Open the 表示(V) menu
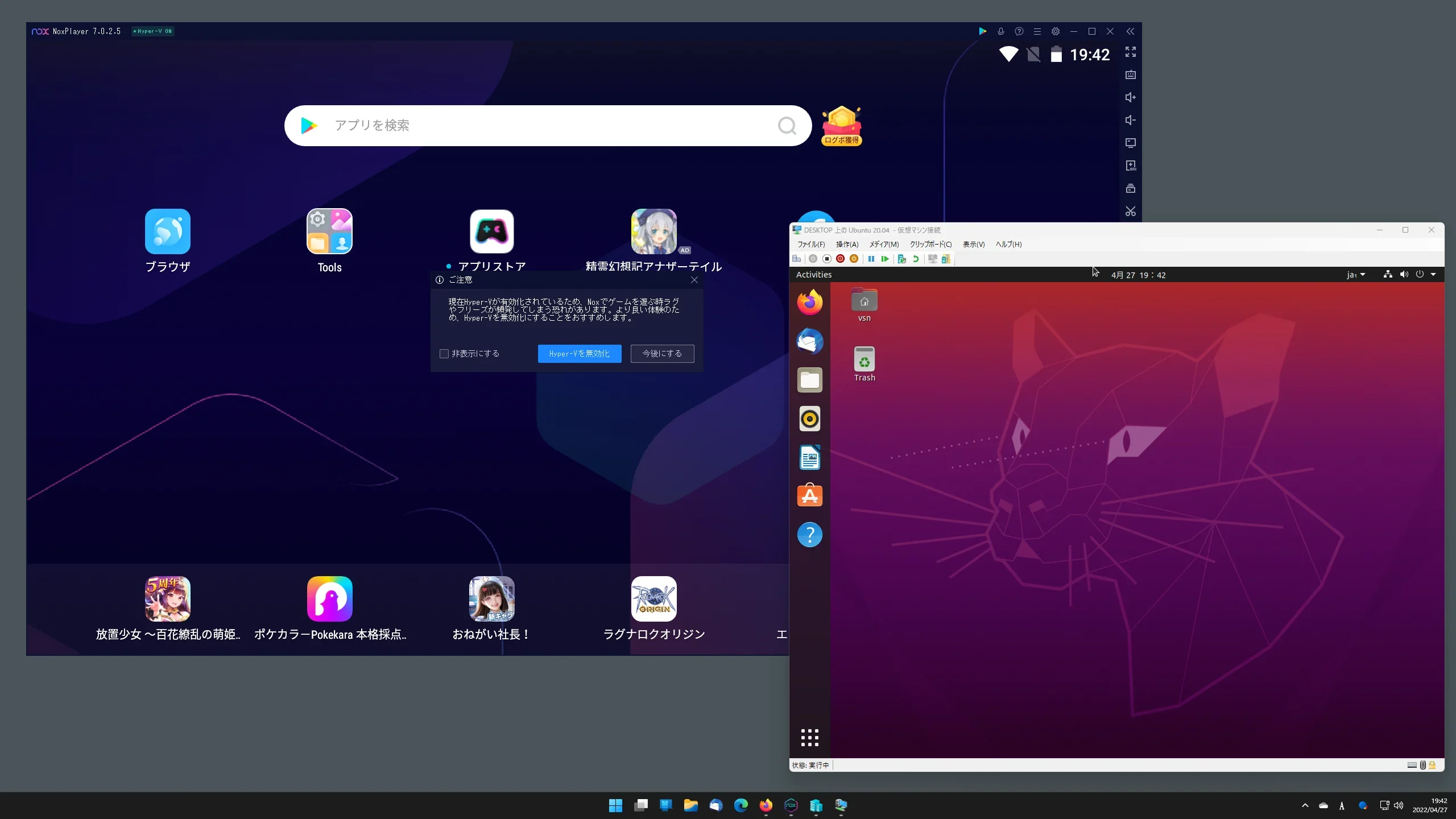 click(974, 245)
